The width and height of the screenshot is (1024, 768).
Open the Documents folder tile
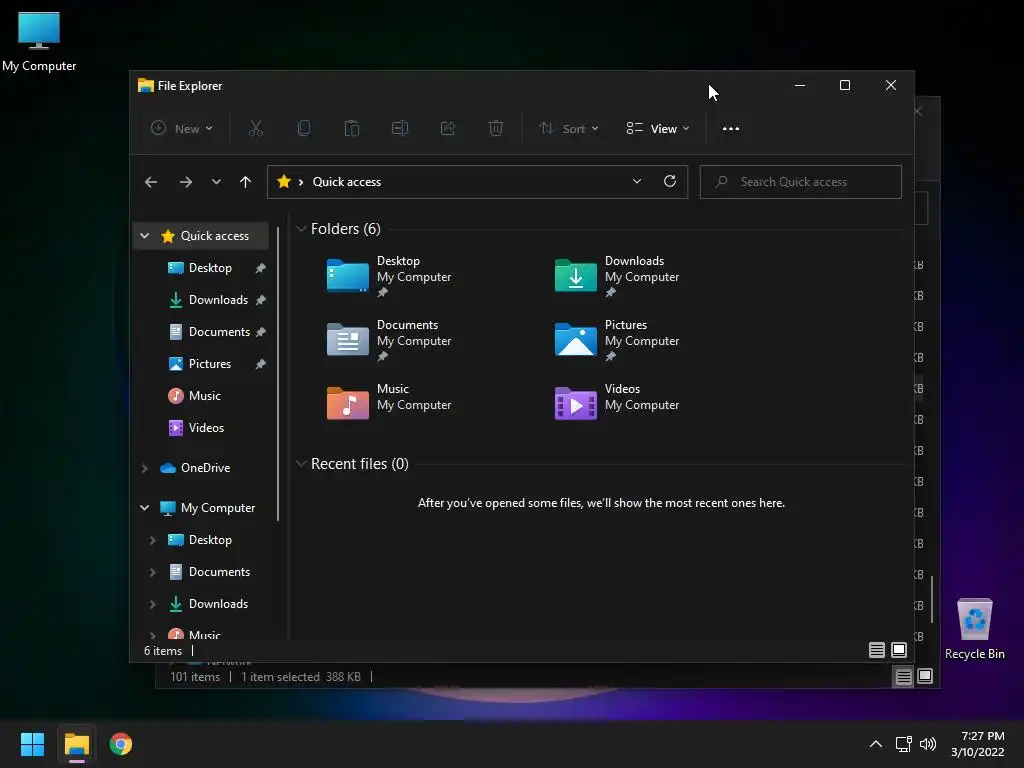390,340
